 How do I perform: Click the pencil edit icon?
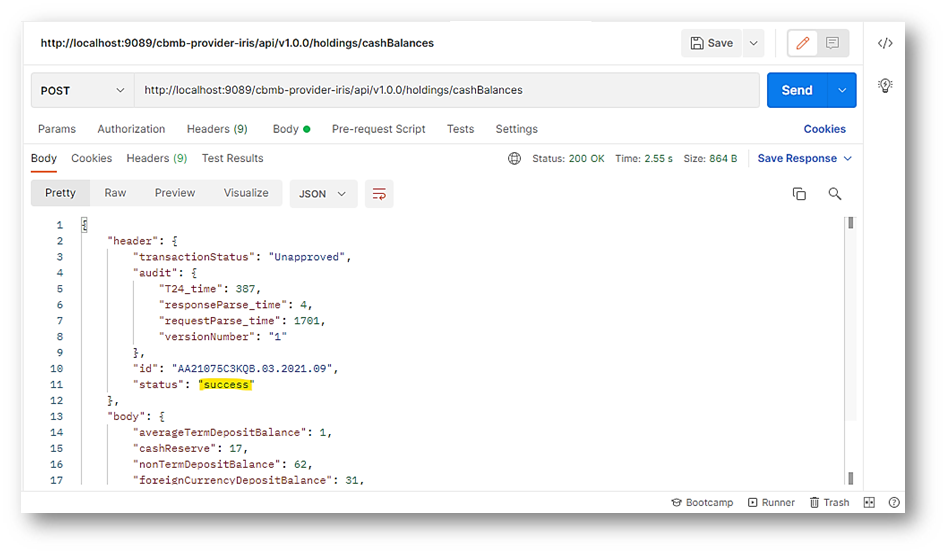pyautogui.click(x=802, y=44)
